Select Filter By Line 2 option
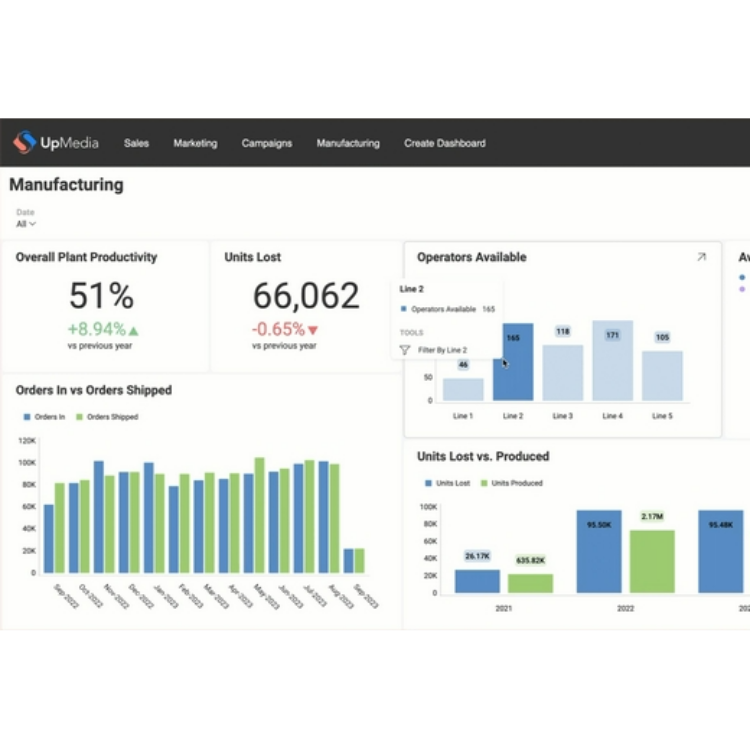Screen dimensions: 750x750 (x=442, y=351)
